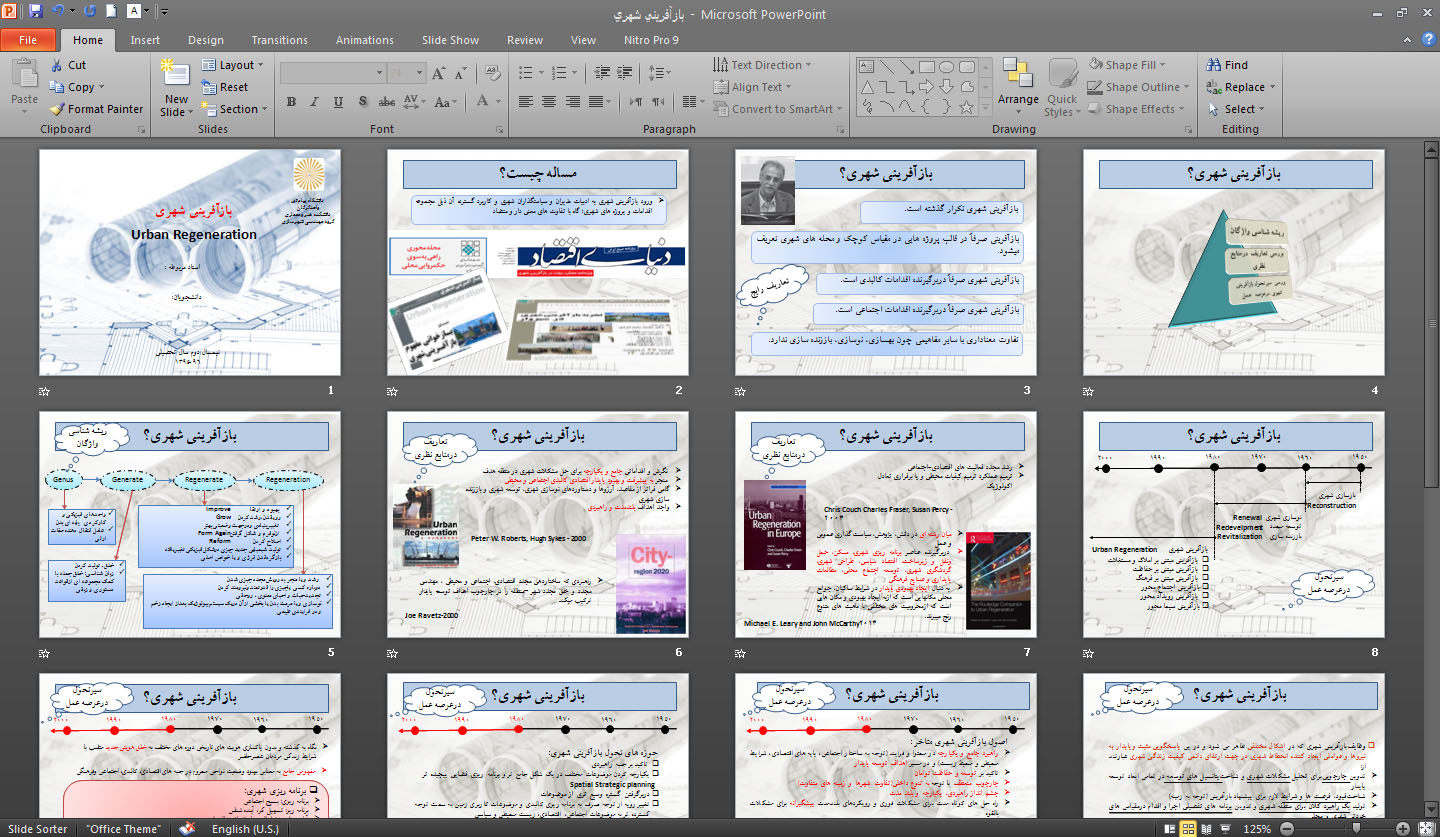Switch to the Animations tab

[x=365, y=40]
